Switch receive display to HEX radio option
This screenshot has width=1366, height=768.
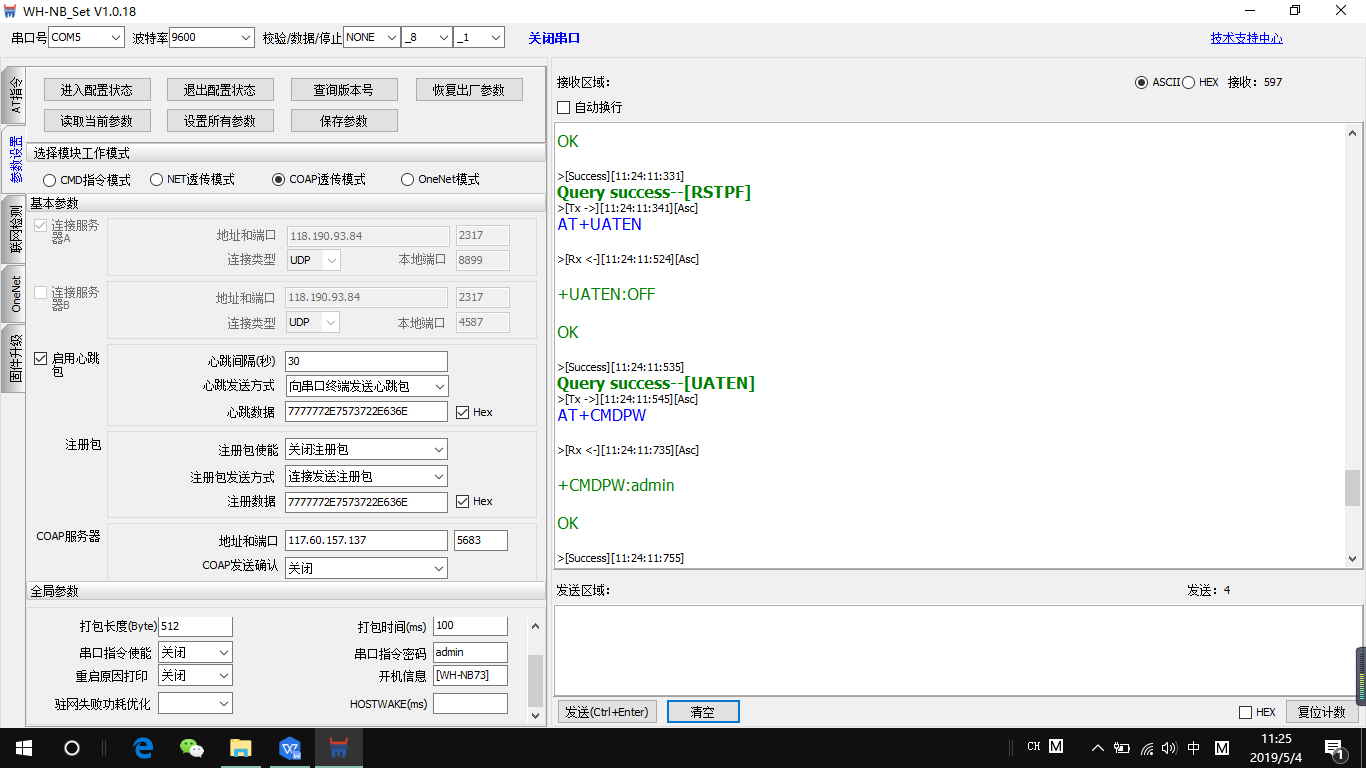[x=1189, y=82]
